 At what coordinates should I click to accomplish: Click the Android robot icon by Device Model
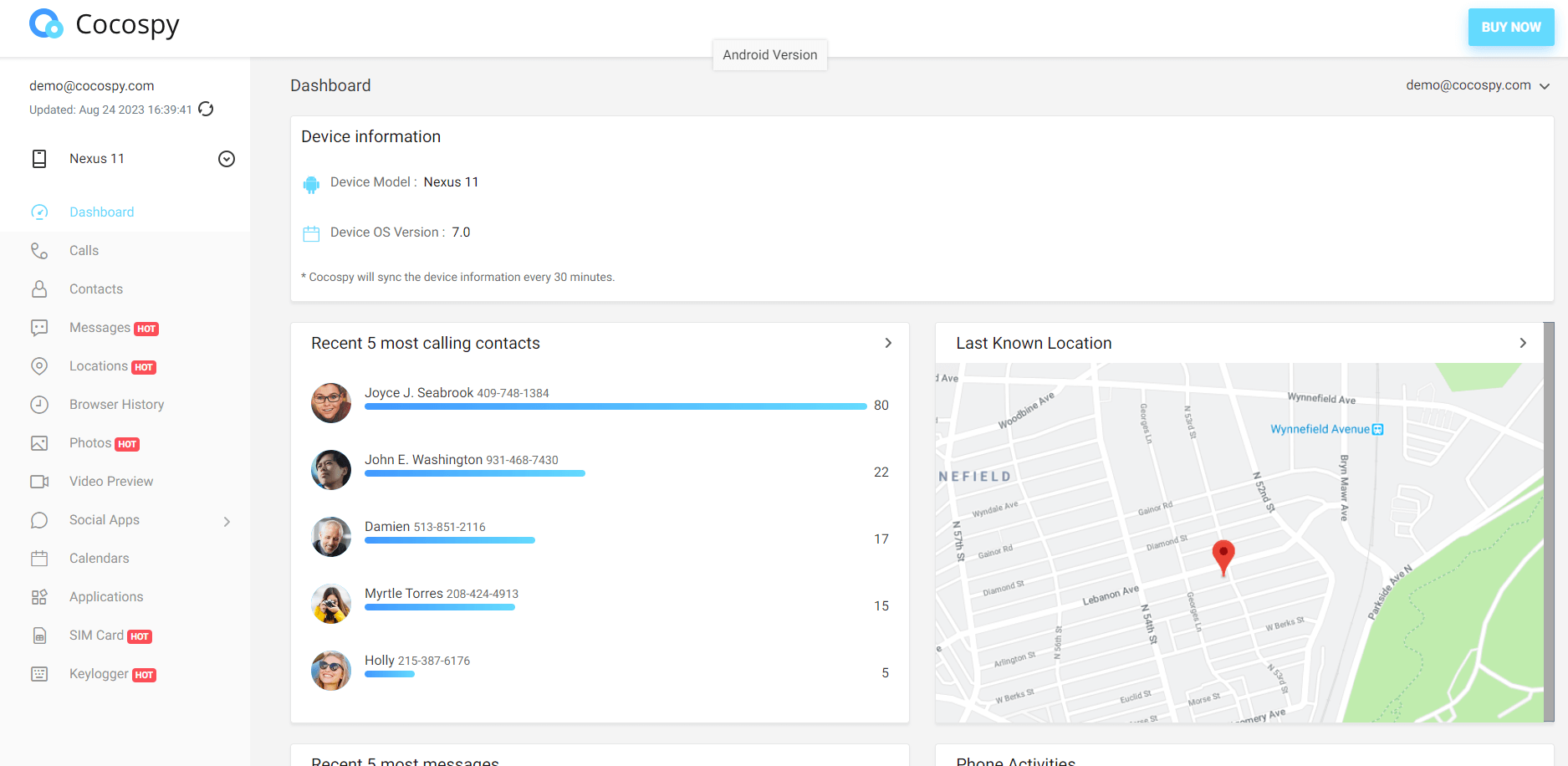pyautogui.click(x=311, y=185)
